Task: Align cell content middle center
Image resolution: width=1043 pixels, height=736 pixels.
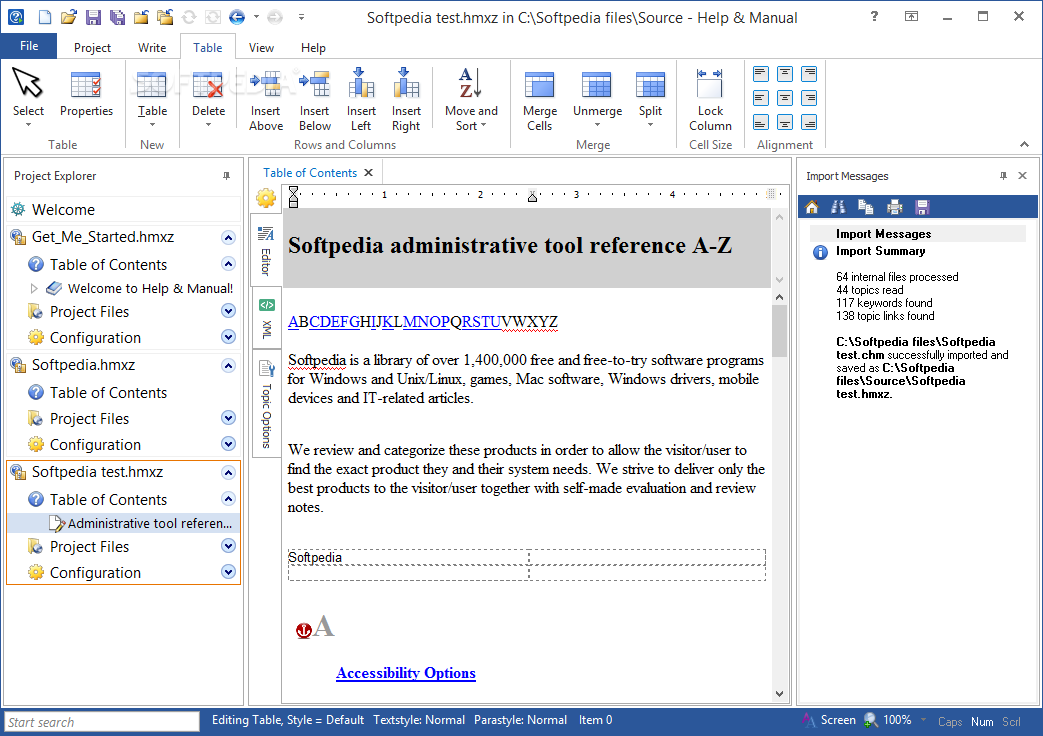Action: pyautogui.click(x=785, y=98)
